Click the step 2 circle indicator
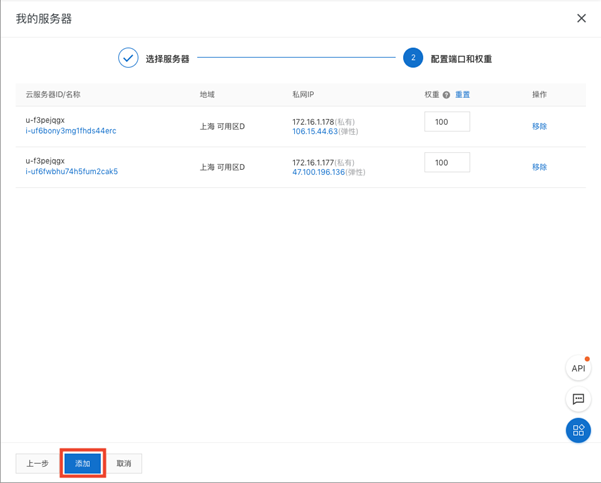This screenshot has height=483, width=601. pos(413,58)
